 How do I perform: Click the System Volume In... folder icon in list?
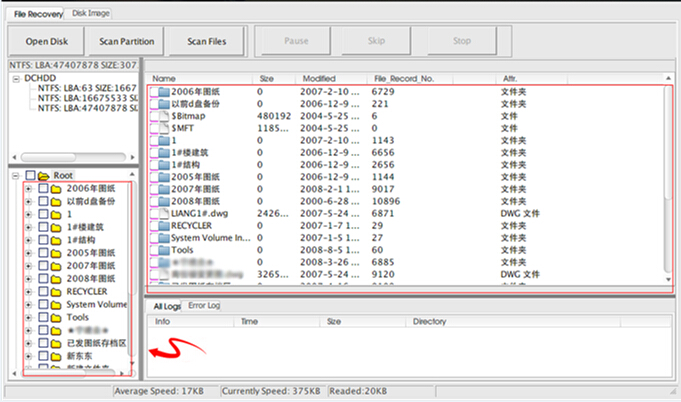[164, 238]
